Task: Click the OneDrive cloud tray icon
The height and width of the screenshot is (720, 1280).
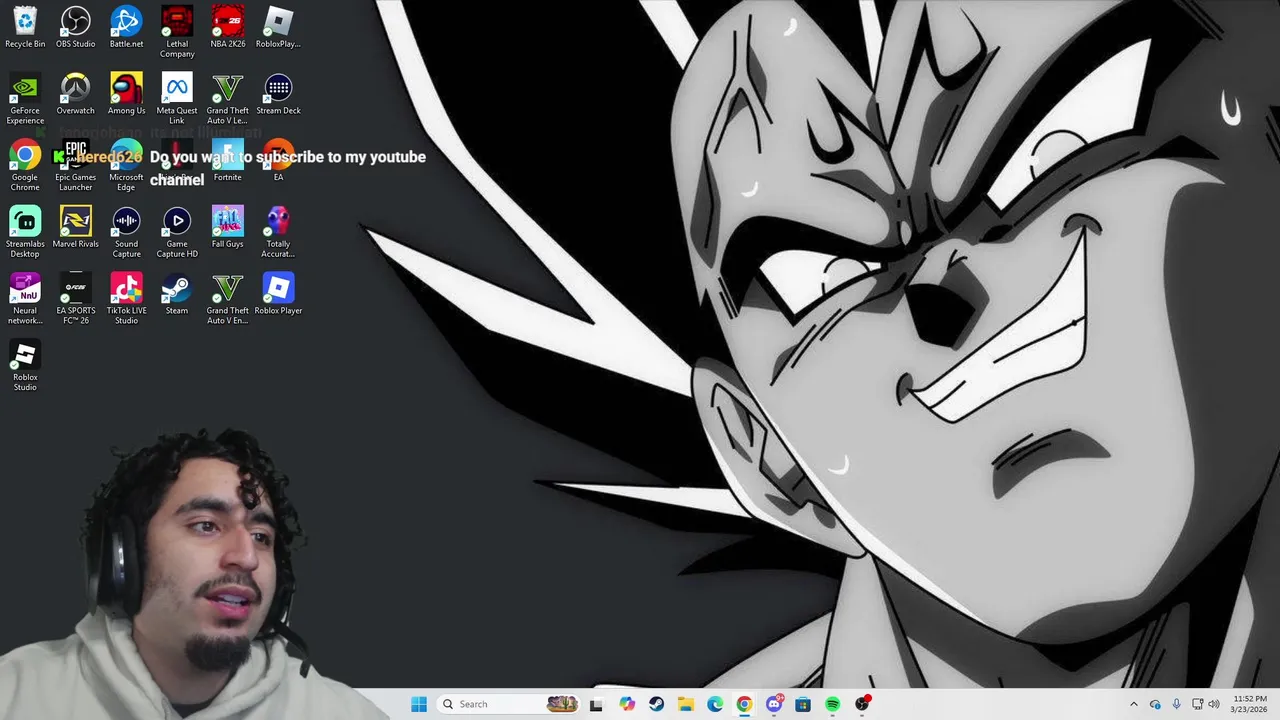Action: [x=1155, y=704]
